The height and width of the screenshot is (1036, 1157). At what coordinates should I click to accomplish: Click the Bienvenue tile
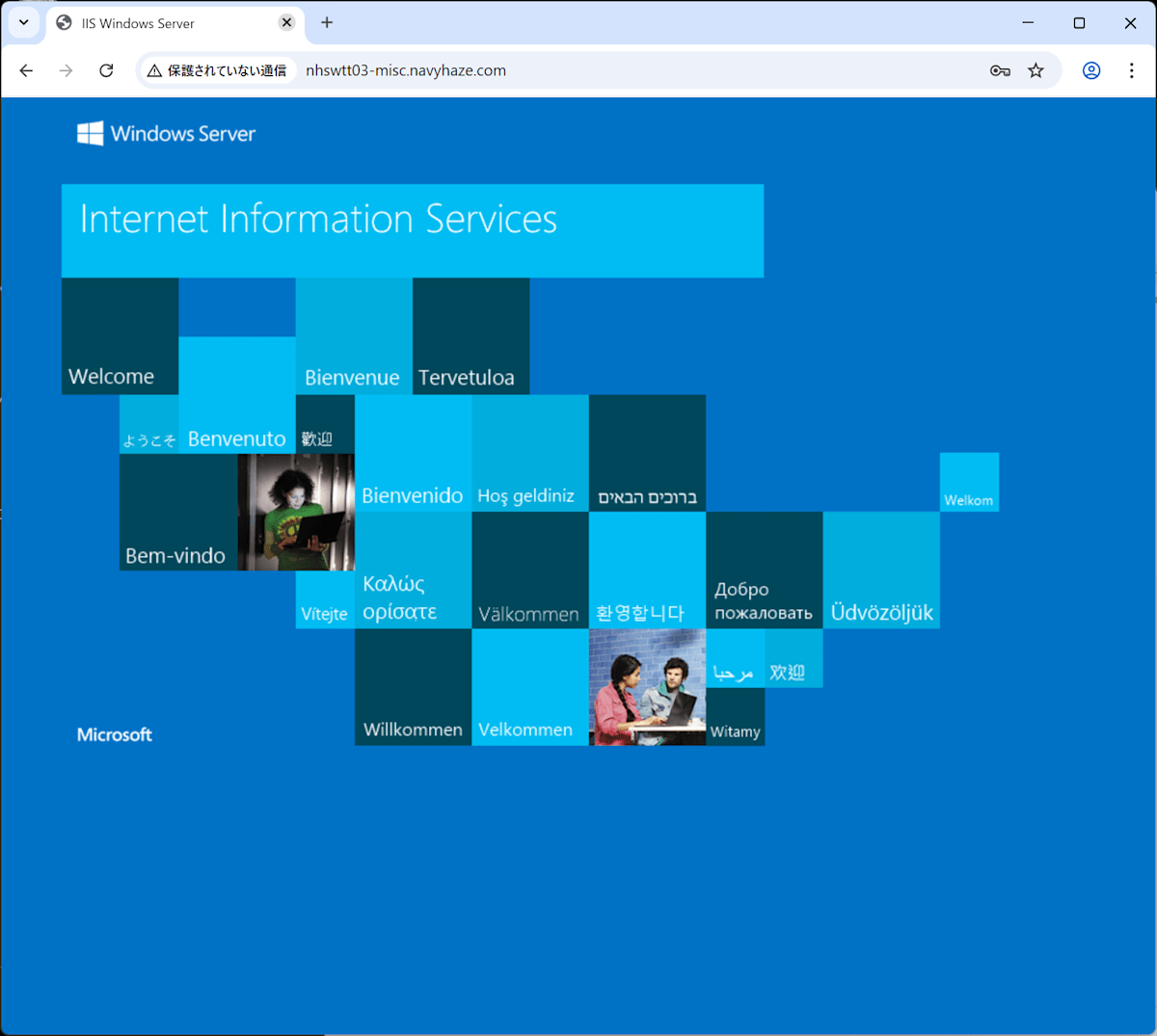tap(354, 336)
